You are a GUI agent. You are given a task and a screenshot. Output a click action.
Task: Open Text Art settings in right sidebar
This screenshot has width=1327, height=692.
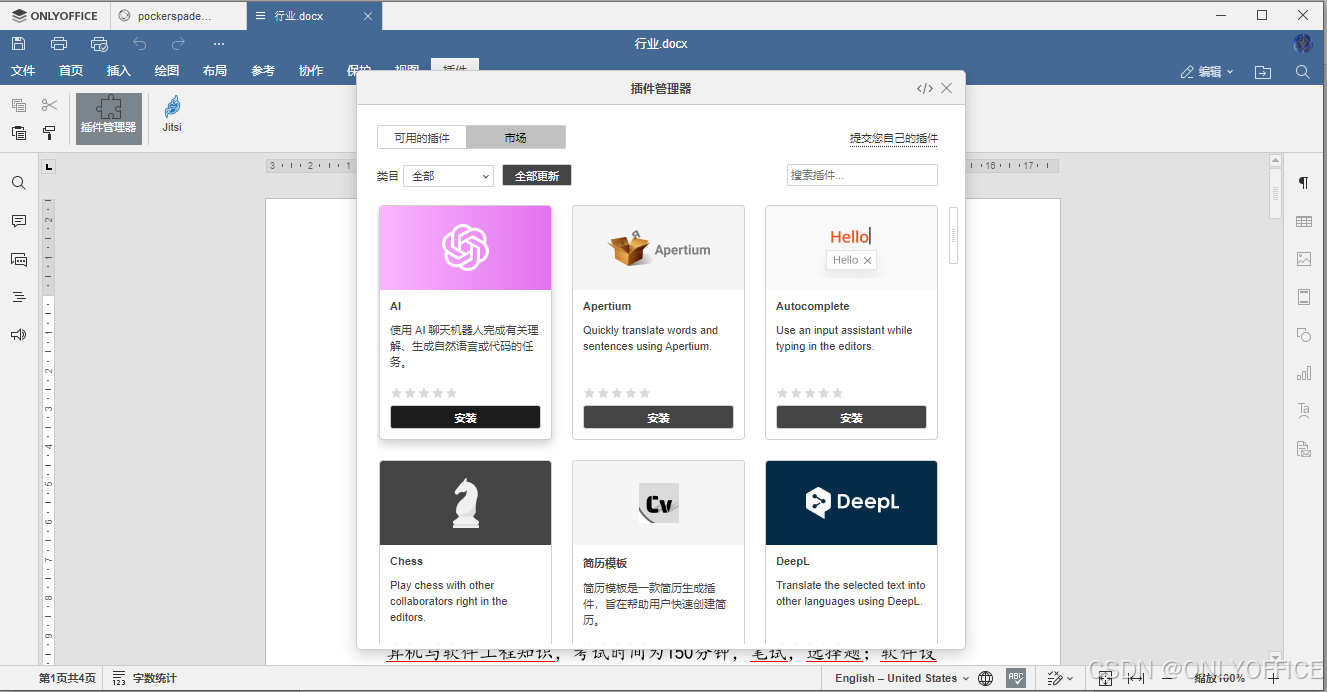click(1304, 410)
